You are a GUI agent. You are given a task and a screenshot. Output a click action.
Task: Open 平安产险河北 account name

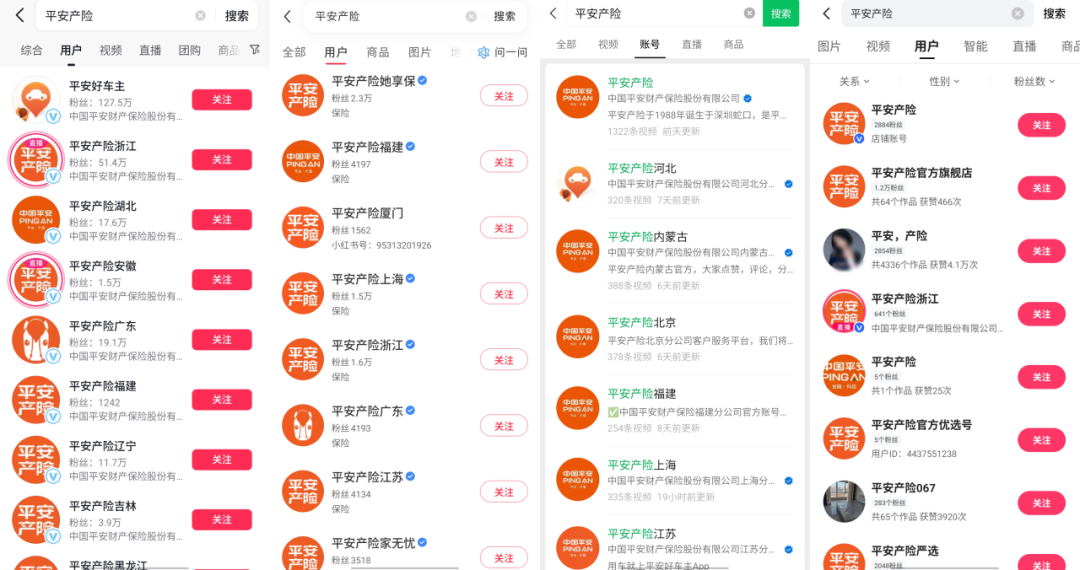642,168
